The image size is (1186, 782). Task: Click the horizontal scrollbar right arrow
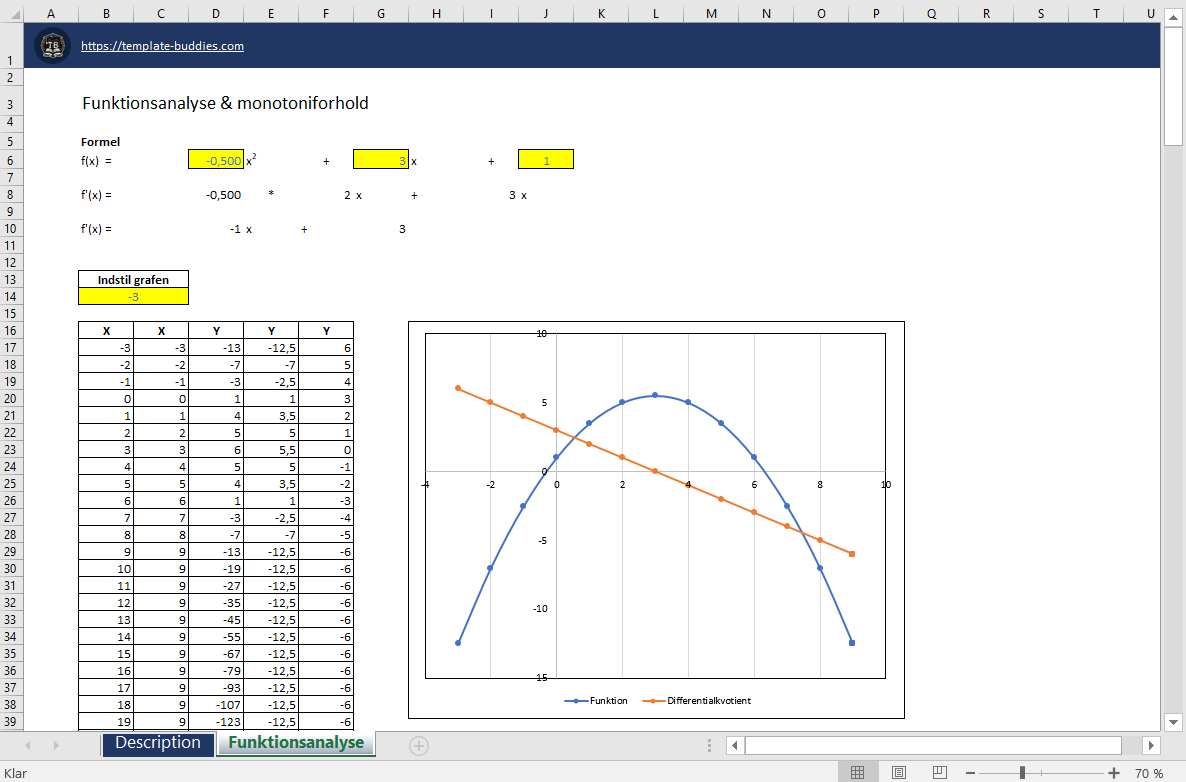tap(1150, 746)
